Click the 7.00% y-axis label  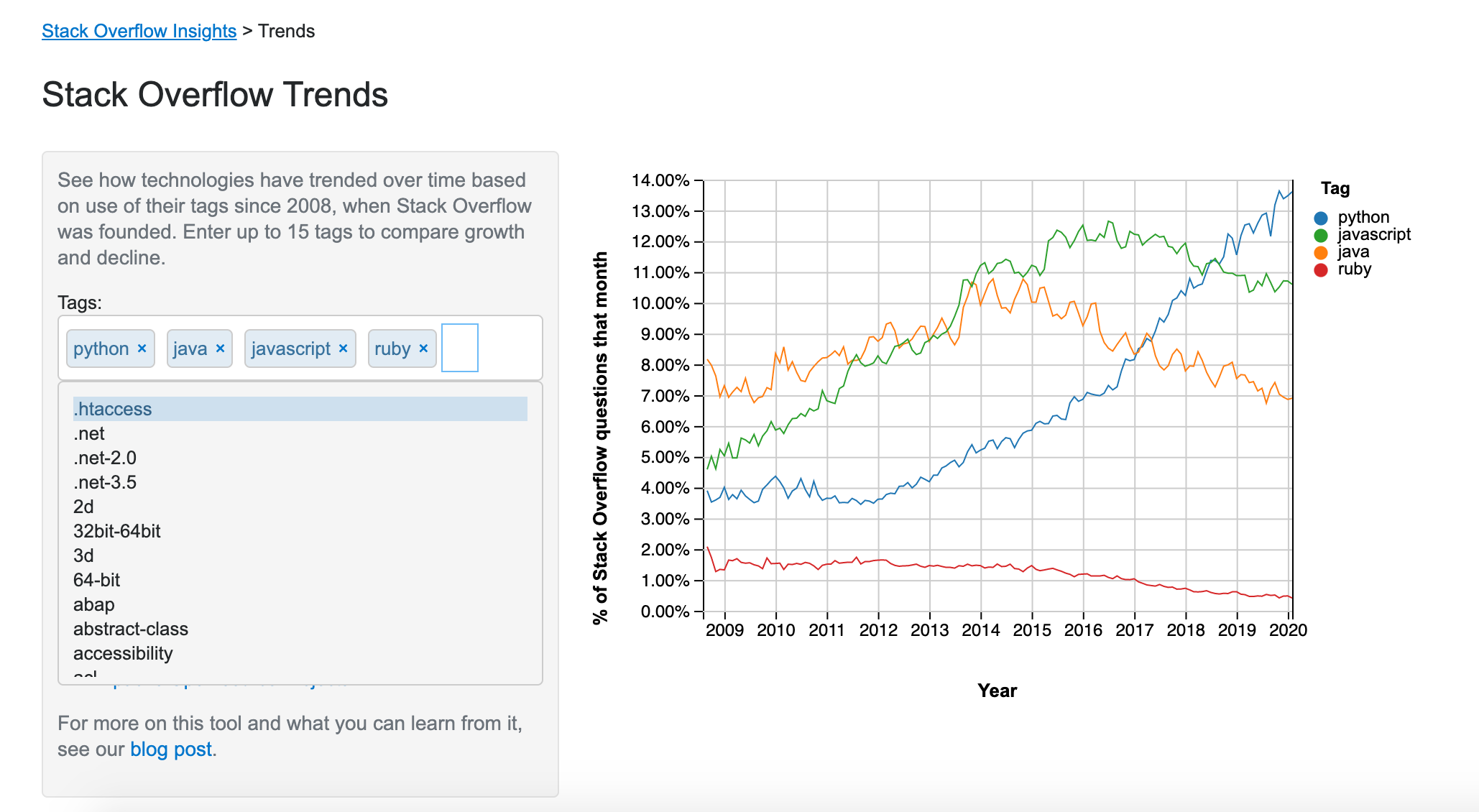pyautogui.click(x=665, y=396)
